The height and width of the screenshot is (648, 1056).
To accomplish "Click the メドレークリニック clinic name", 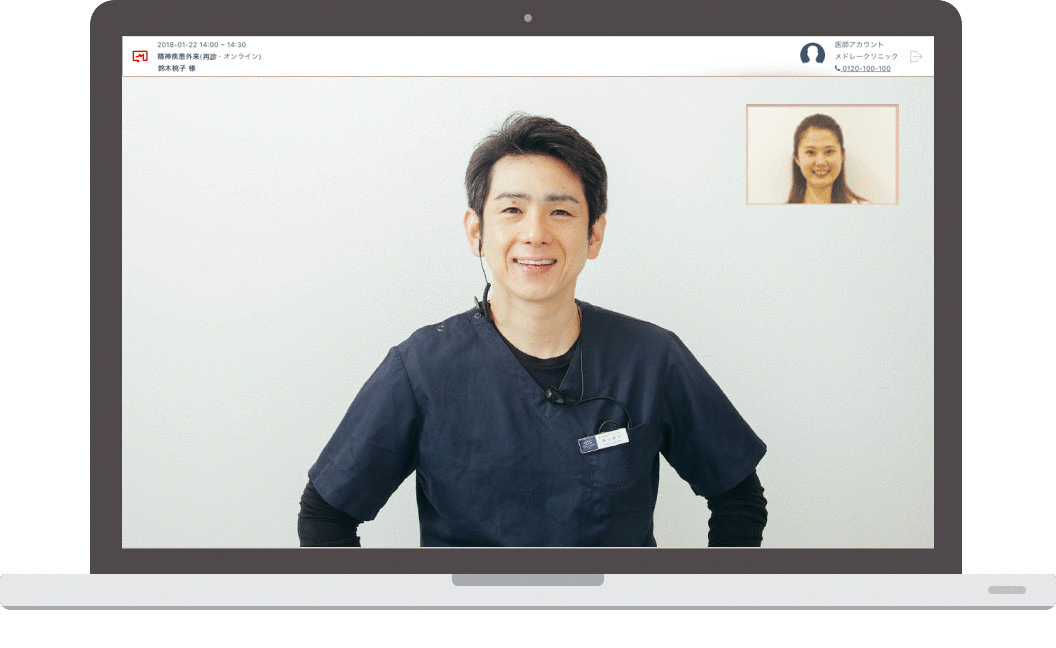I will click(866, 57).
